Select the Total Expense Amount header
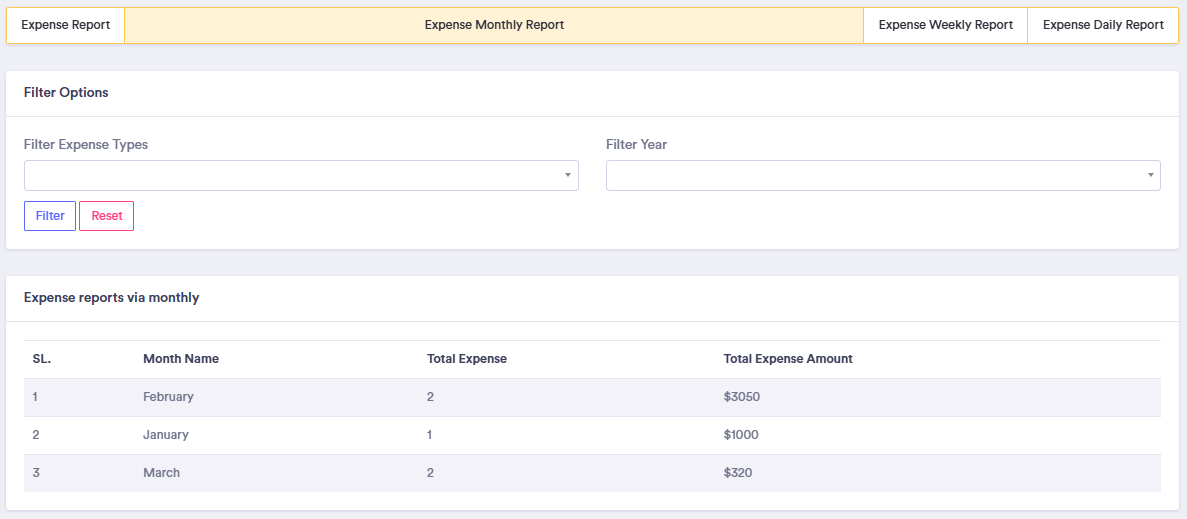Viewport: 1187px width, 519px height. [788, 359]
